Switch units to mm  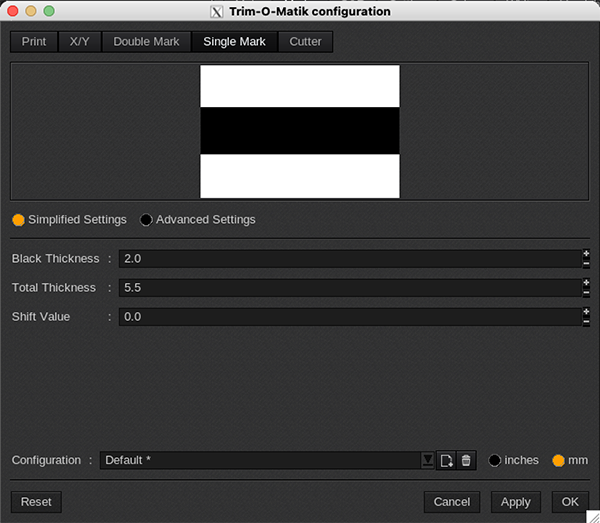tap(558, 461)
